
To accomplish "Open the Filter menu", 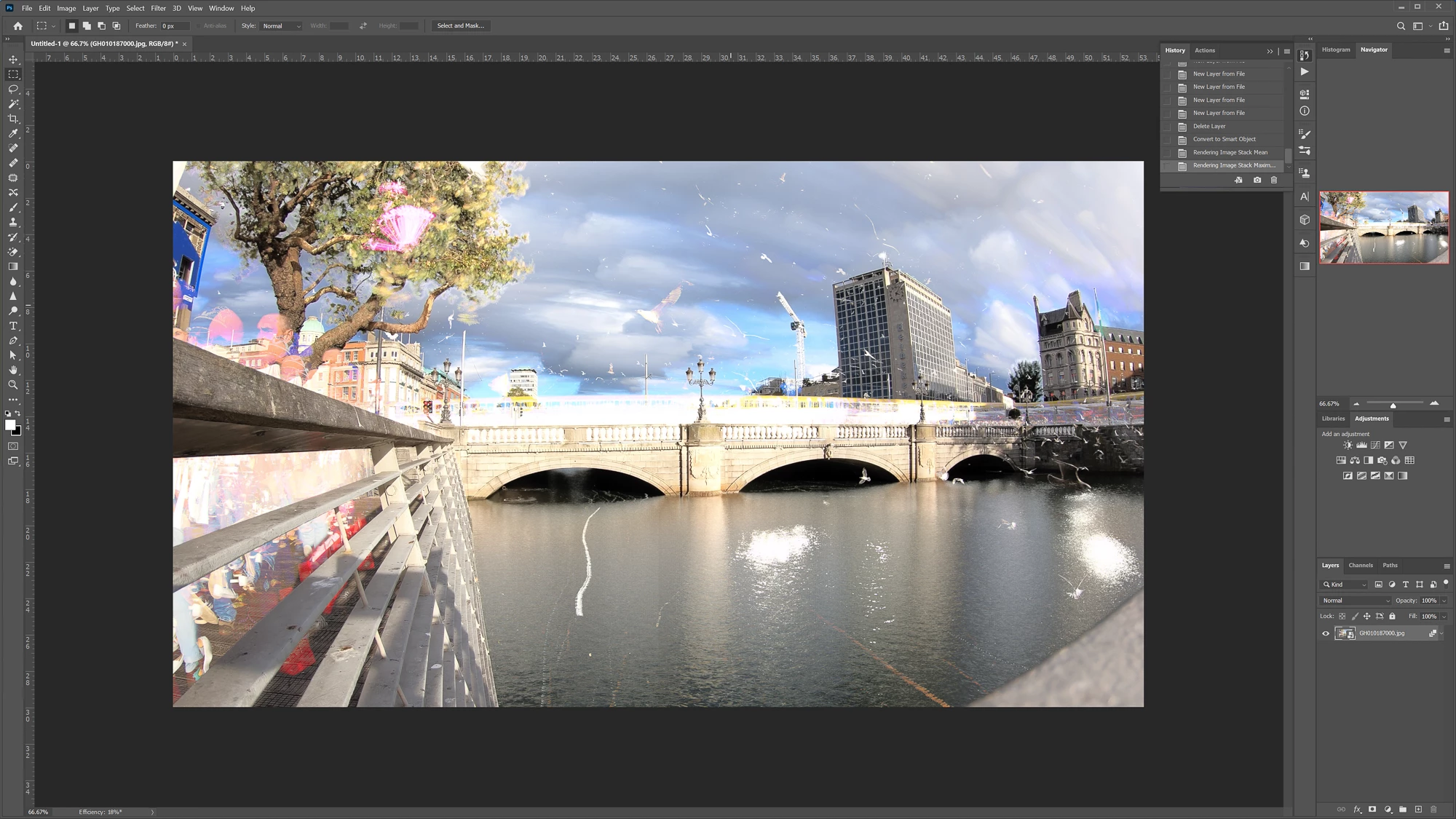I will [158, 8].
